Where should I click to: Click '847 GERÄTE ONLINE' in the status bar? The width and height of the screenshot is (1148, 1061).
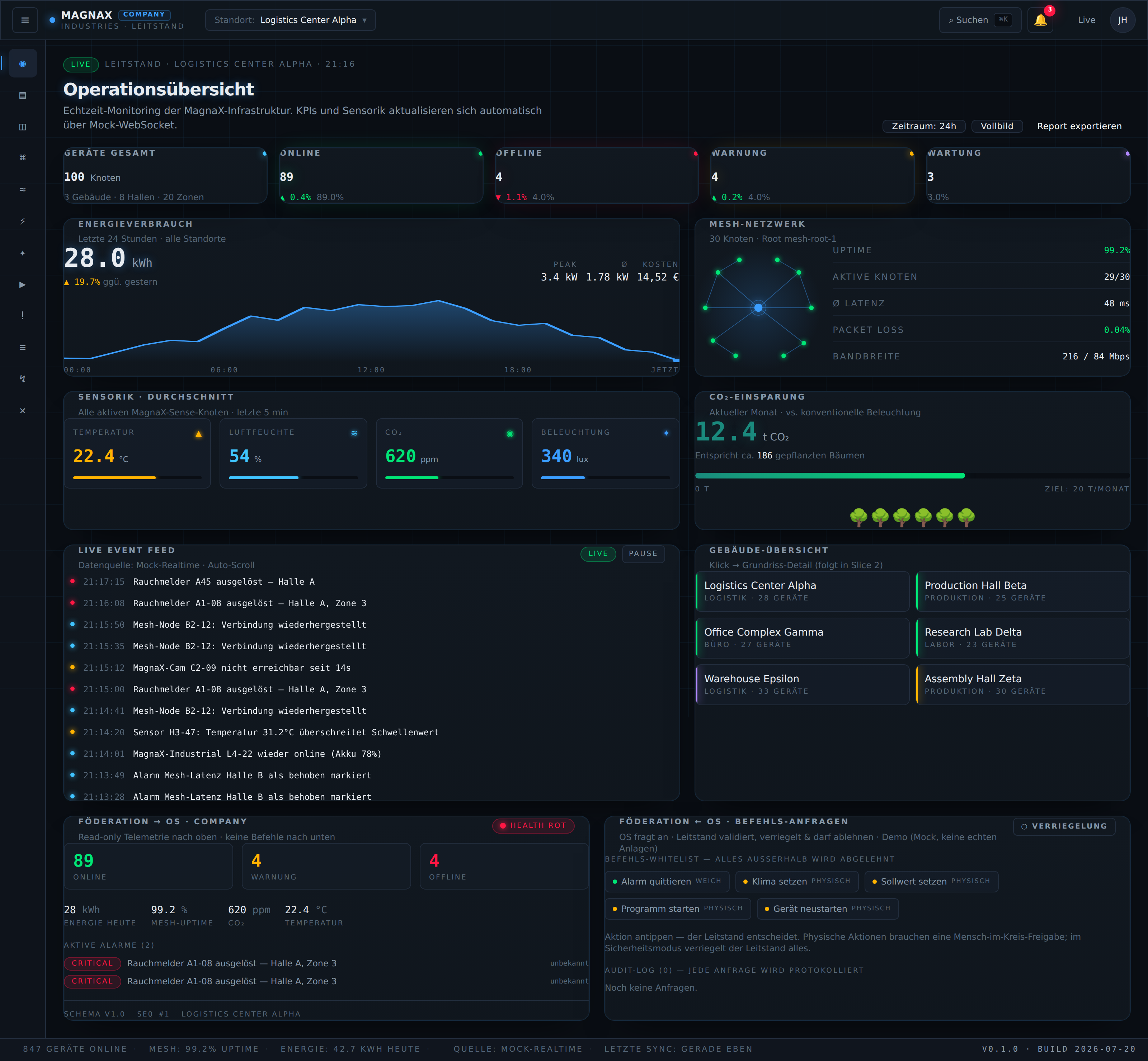point(75,1049)
